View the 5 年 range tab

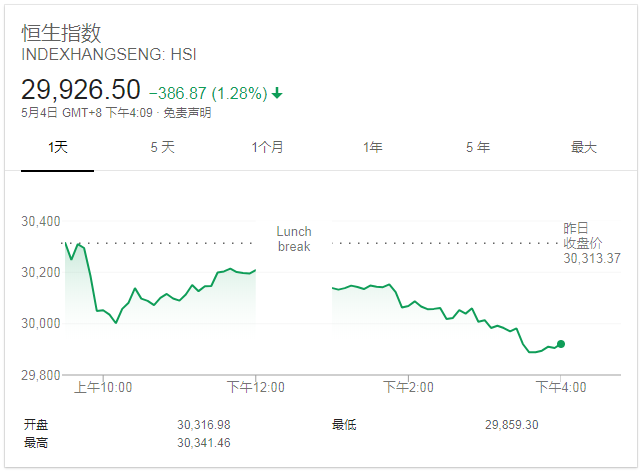click(478, 147)
